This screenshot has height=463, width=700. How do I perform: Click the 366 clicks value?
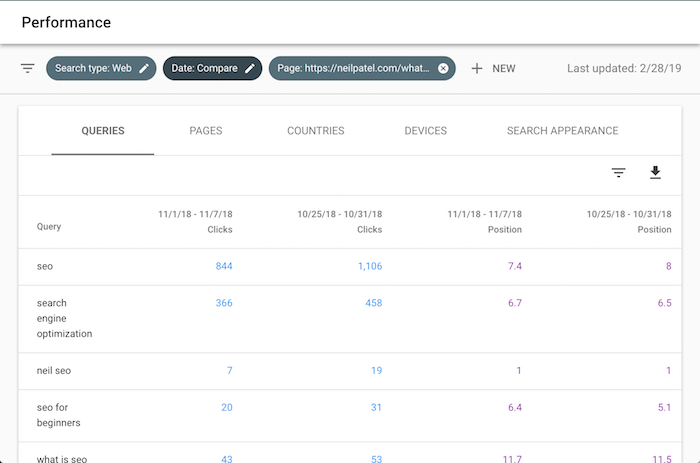coord(224,303)
